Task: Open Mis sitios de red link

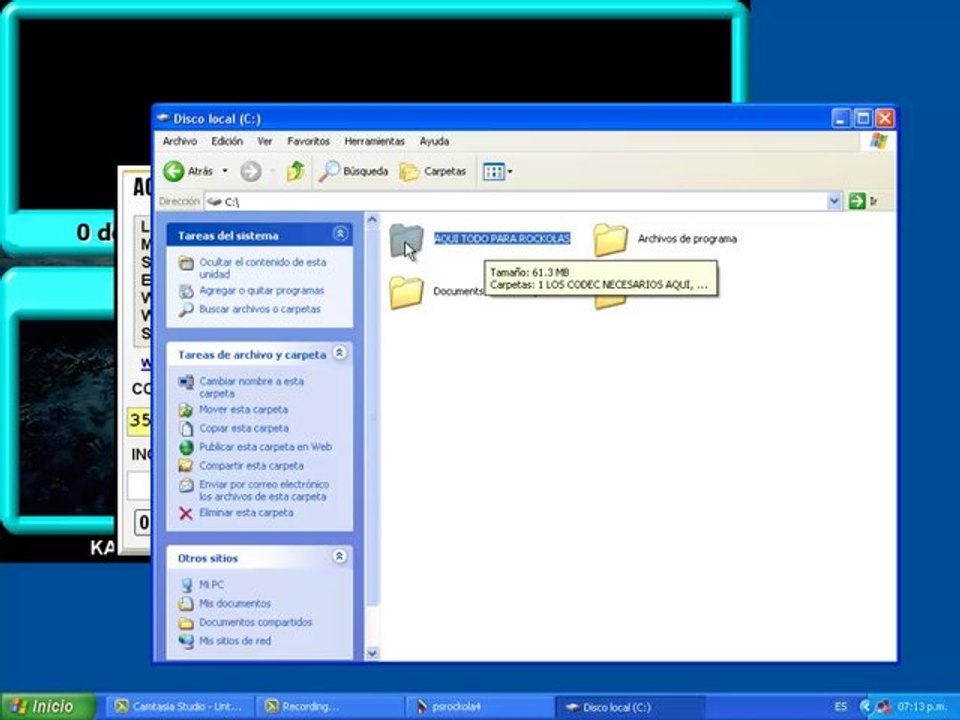Action: [234, 641]
